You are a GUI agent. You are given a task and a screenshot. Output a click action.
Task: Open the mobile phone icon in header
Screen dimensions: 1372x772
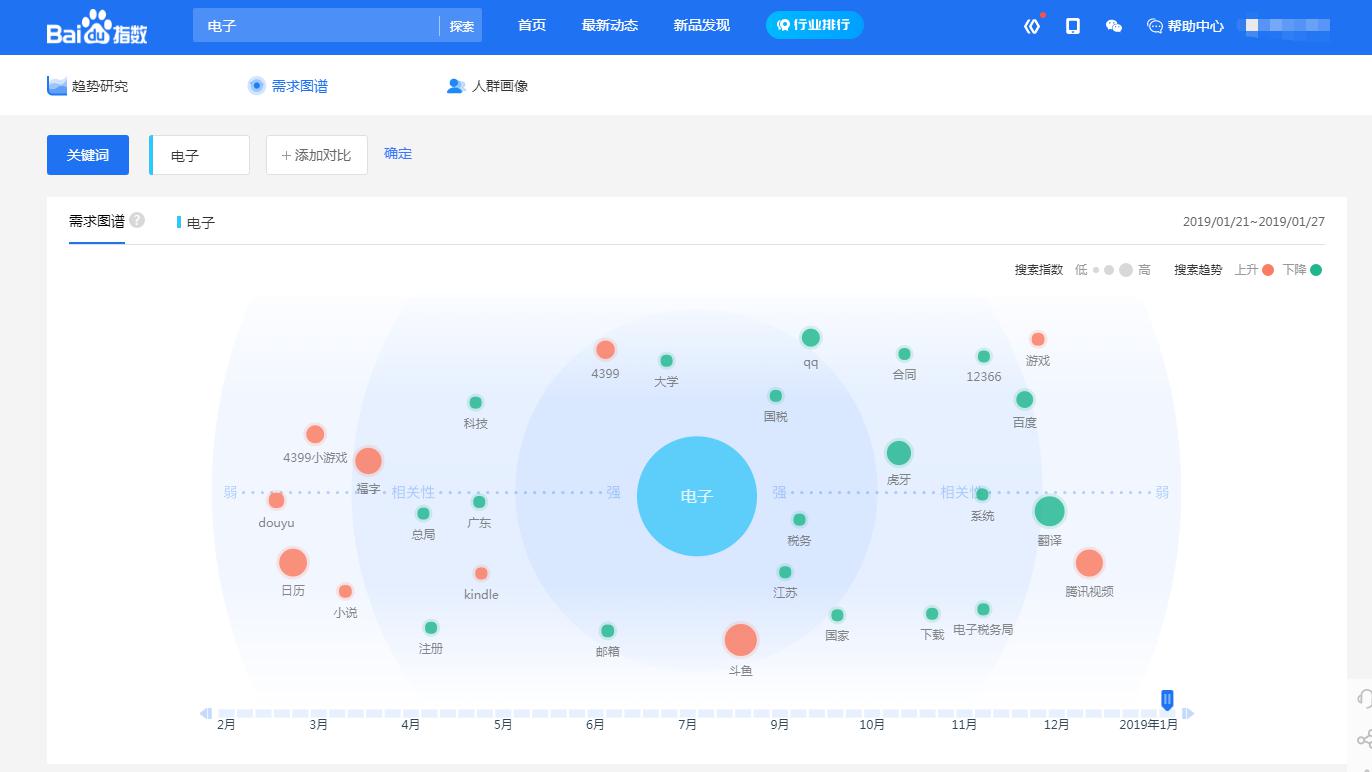pos(1073,26)
